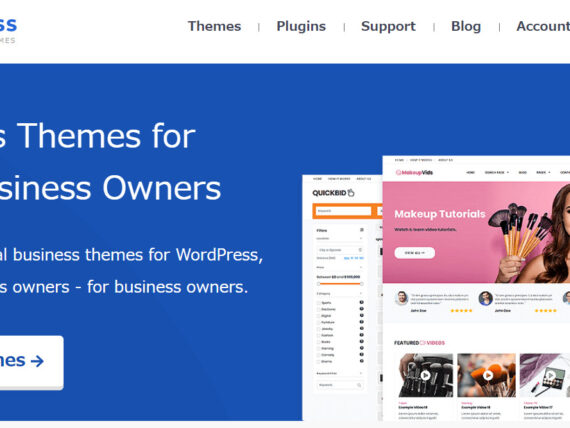Open the Plugins menu item
This screenshot has width=570, height=428.
click(x=301, y=26)
